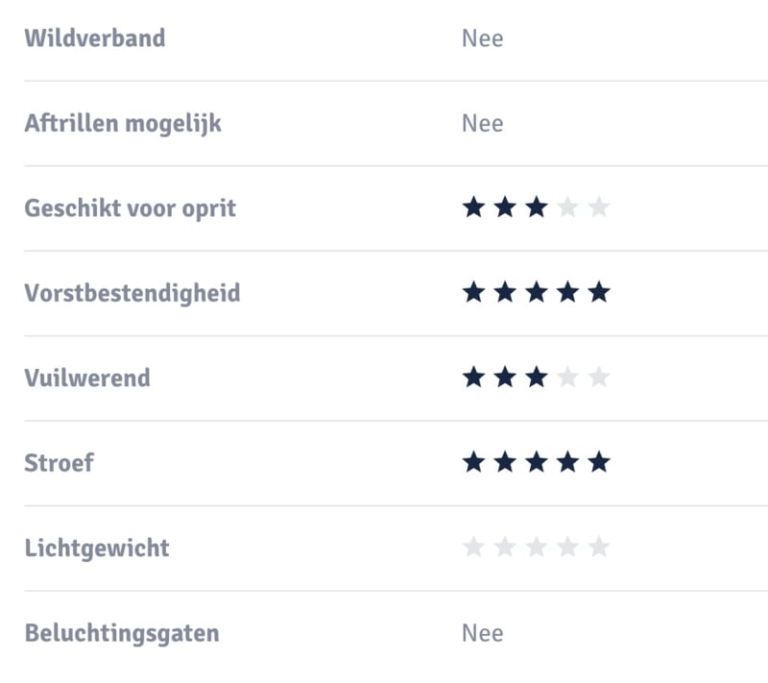Click the Nee value beside Wildverband

(482, 39)
